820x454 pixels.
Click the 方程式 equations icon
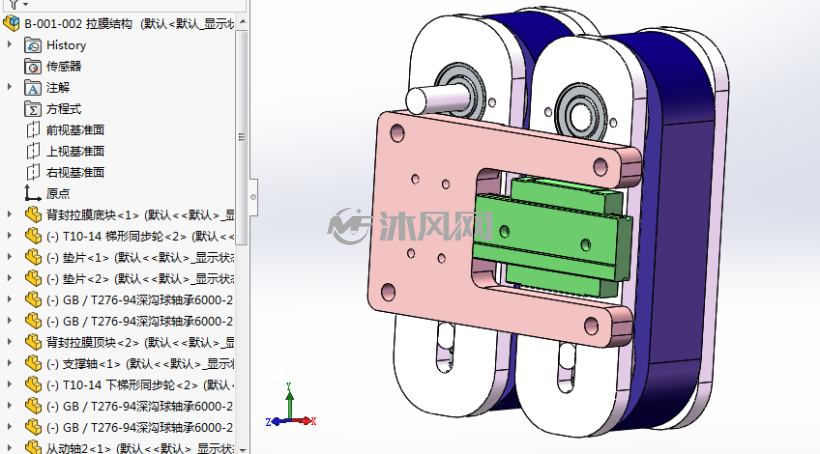[33, 109]
